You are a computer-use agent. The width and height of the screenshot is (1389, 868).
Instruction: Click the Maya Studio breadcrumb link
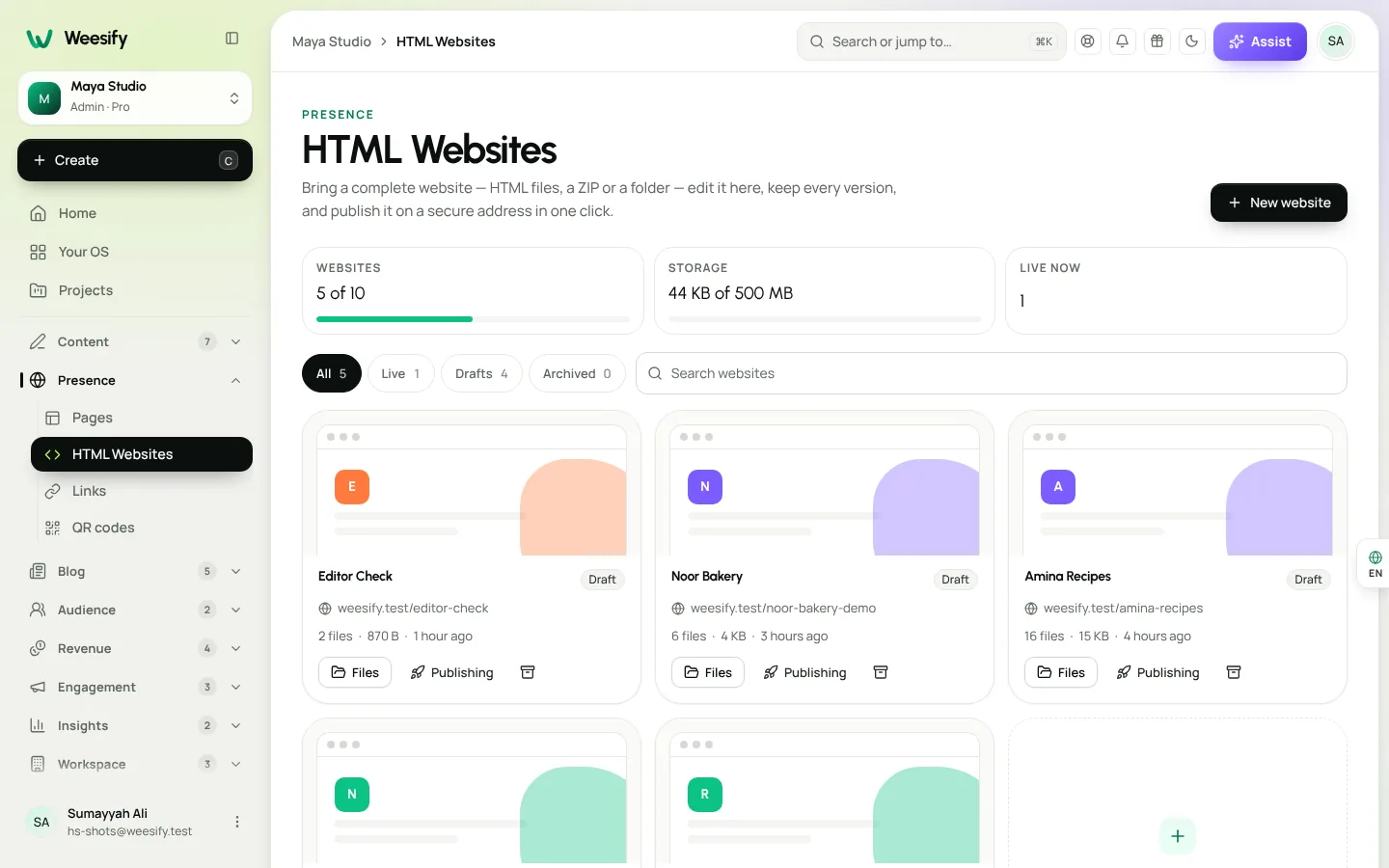tap(332, 41)
